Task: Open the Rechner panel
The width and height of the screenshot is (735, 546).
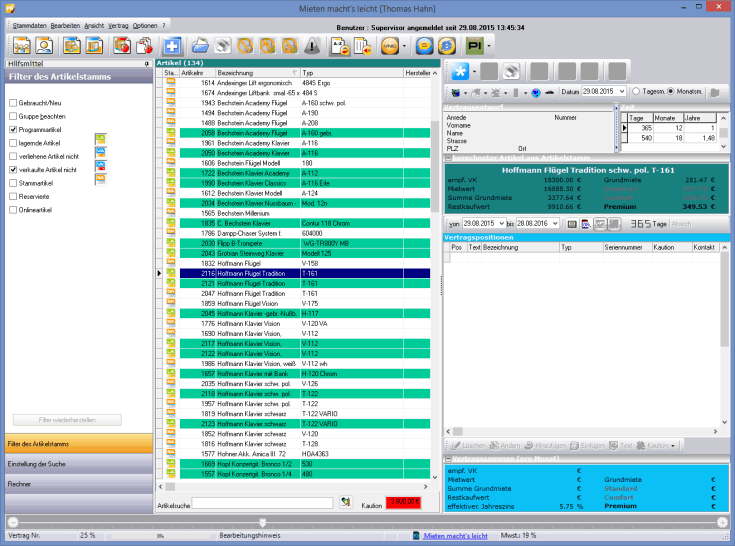Action: (x=79, y=484)
